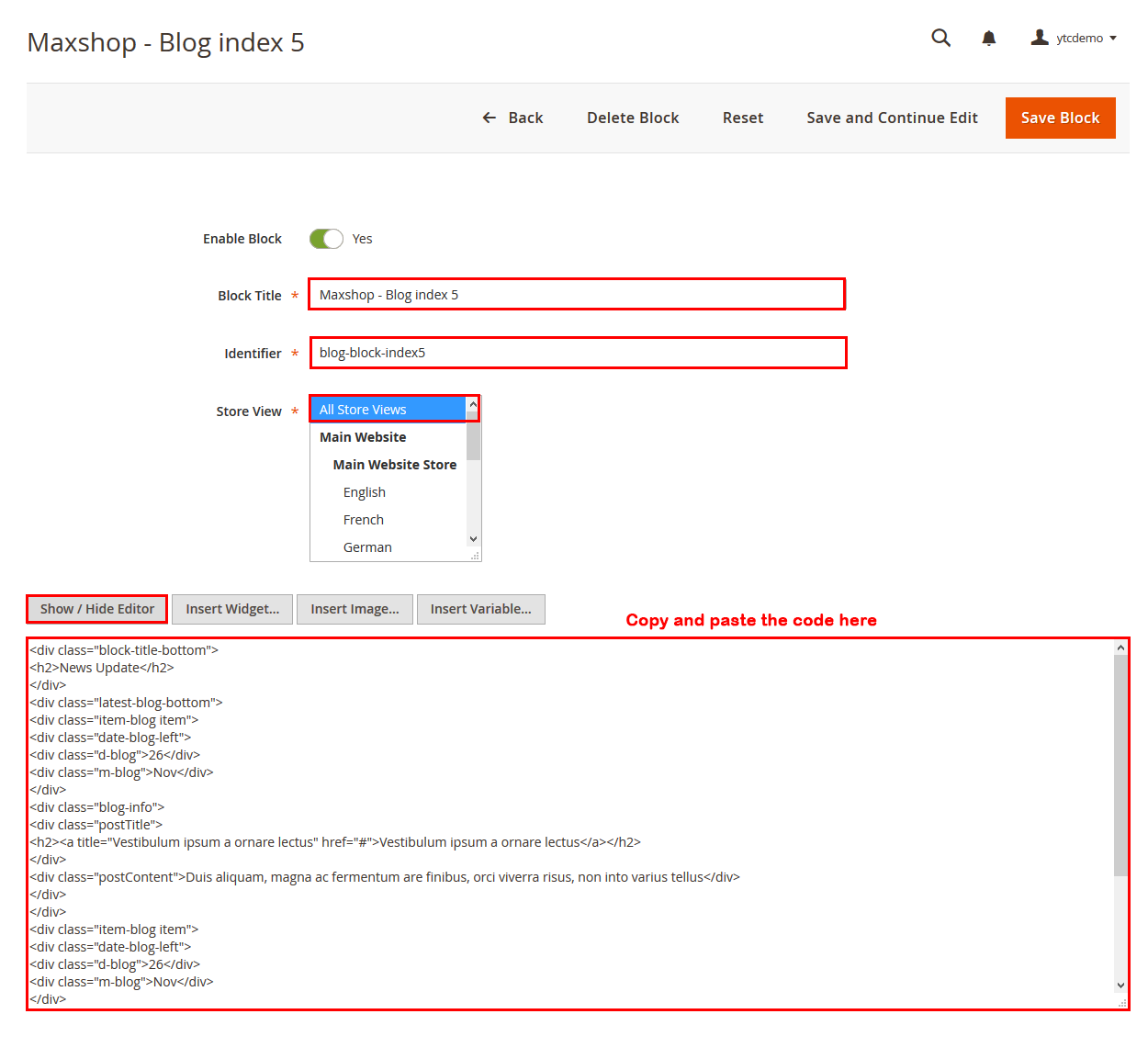Click in the Block Title field
This screenshot has width=1148, height=1059.
(x=576, y=295)
